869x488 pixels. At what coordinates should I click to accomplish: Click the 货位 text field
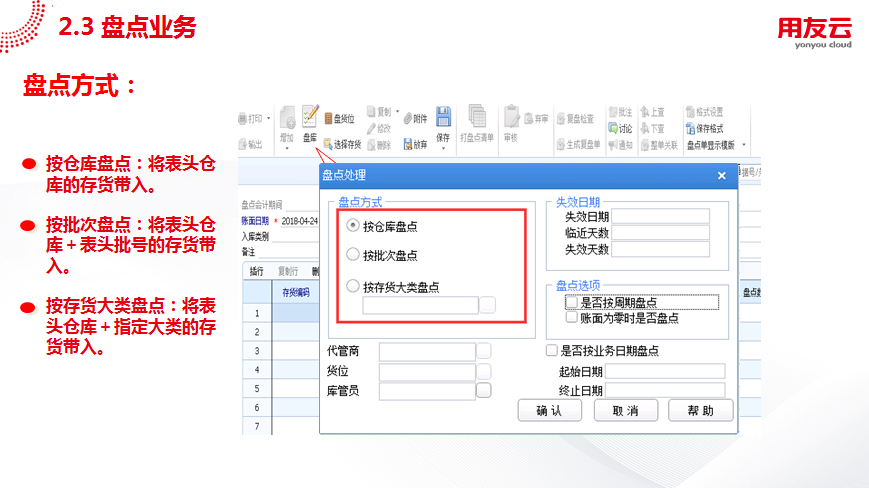click(427, 371)
